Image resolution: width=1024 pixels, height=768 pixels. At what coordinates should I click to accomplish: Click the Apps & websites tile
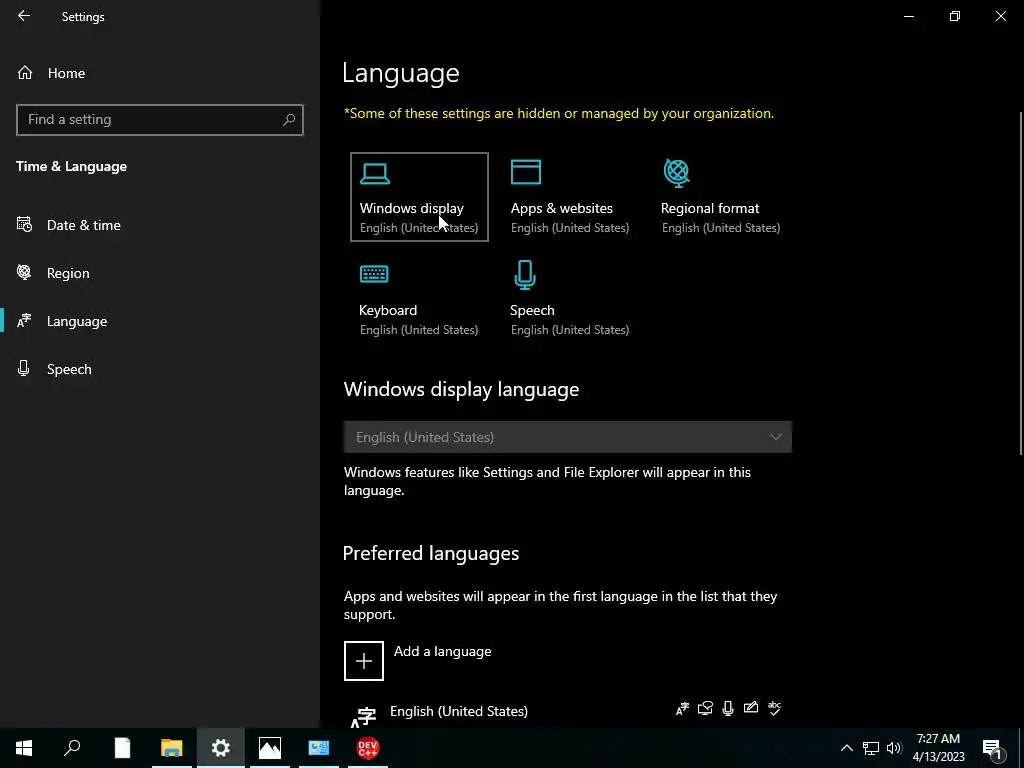(x=570, y=197)
